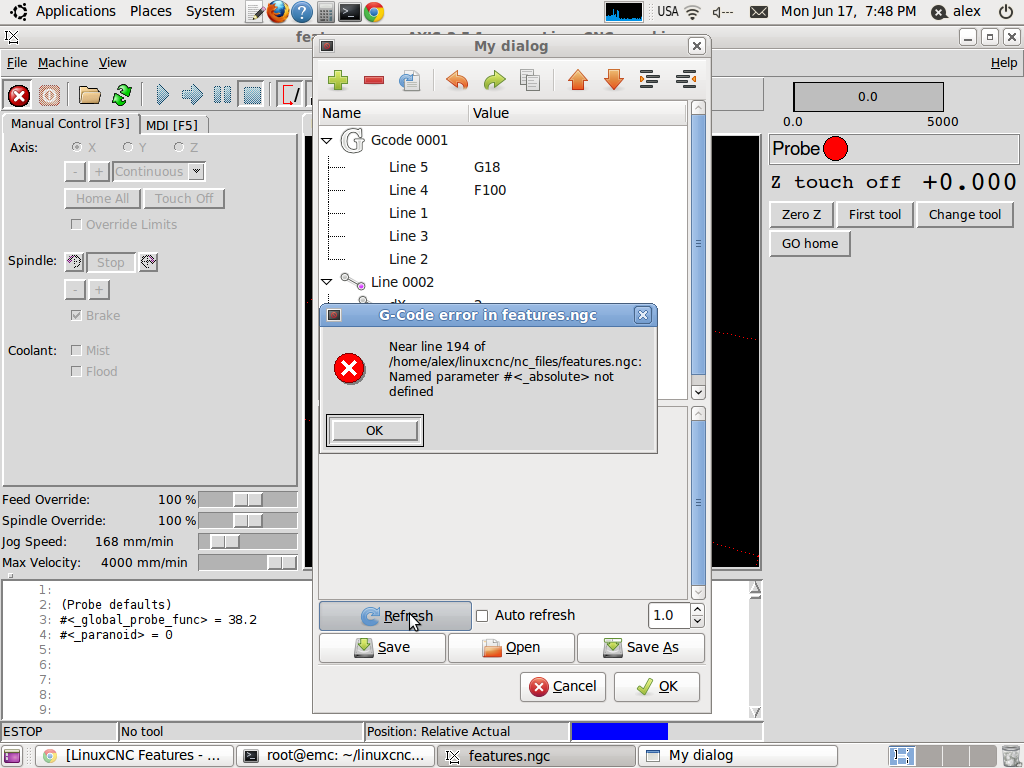This screenshot has width=1024, height=768.
Task: Click the Jog Speed slider
Action: tap(248, 541)
